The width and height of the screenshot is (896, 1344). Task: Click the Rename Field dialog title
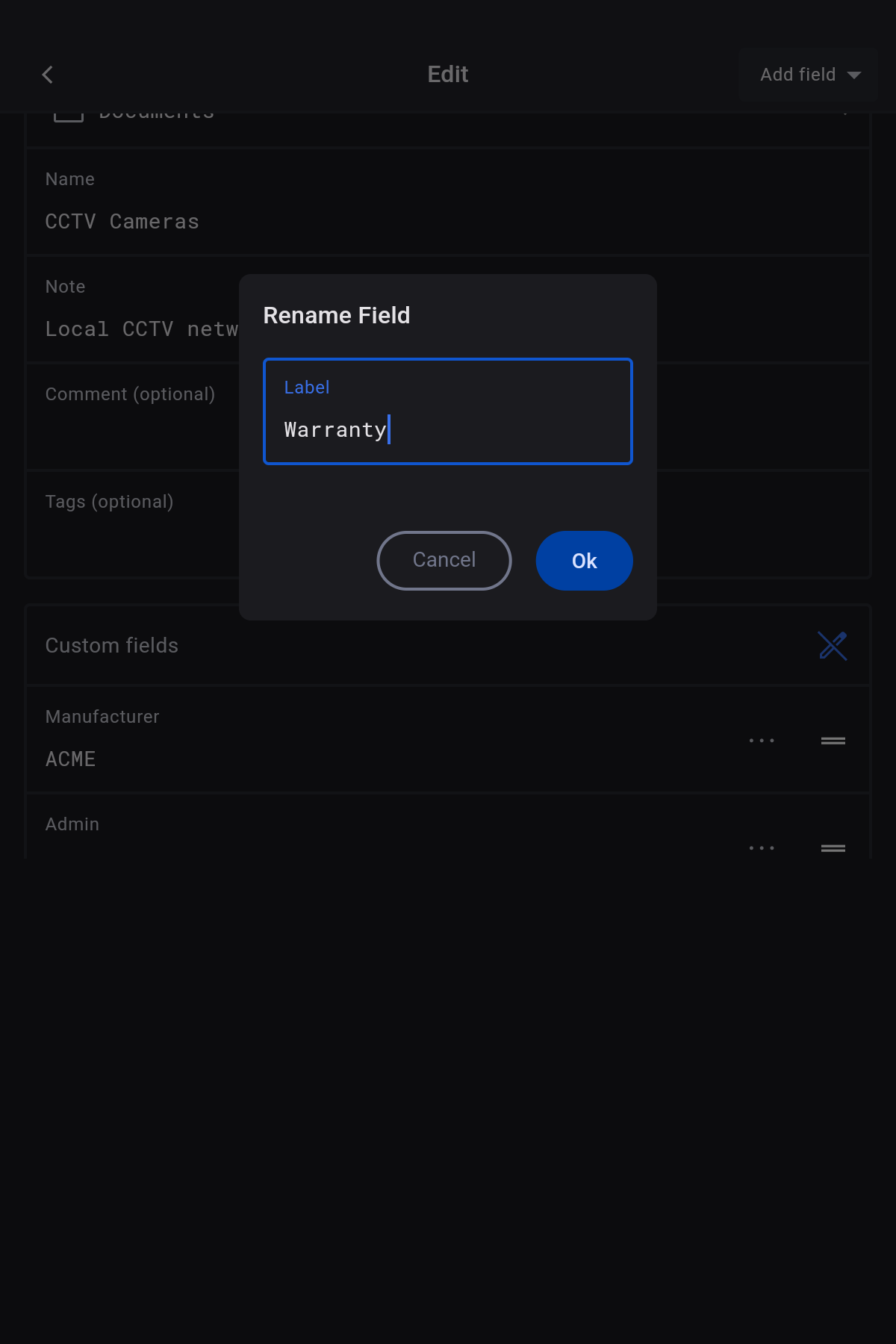(x=337, y=316)
